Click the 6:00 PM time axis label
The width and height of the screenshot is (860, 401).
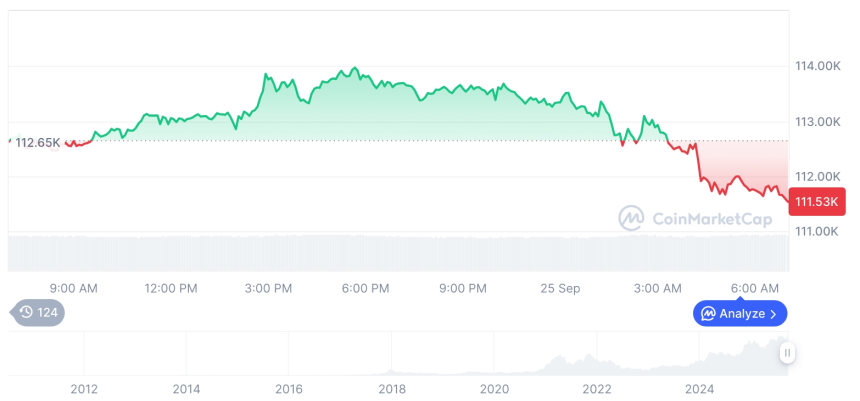365,288
